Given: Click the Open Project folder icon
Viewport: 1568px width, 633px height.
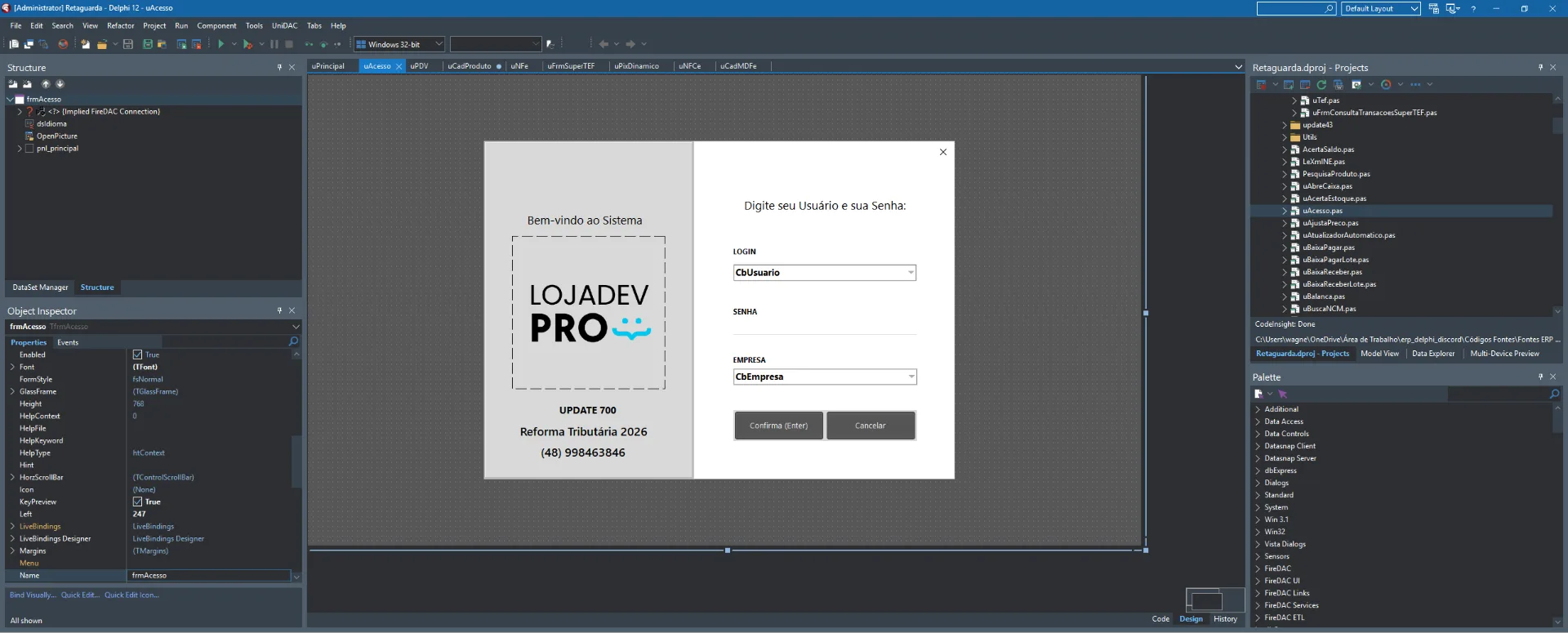Looking at the screenshot, I should [x=162, y=44].
